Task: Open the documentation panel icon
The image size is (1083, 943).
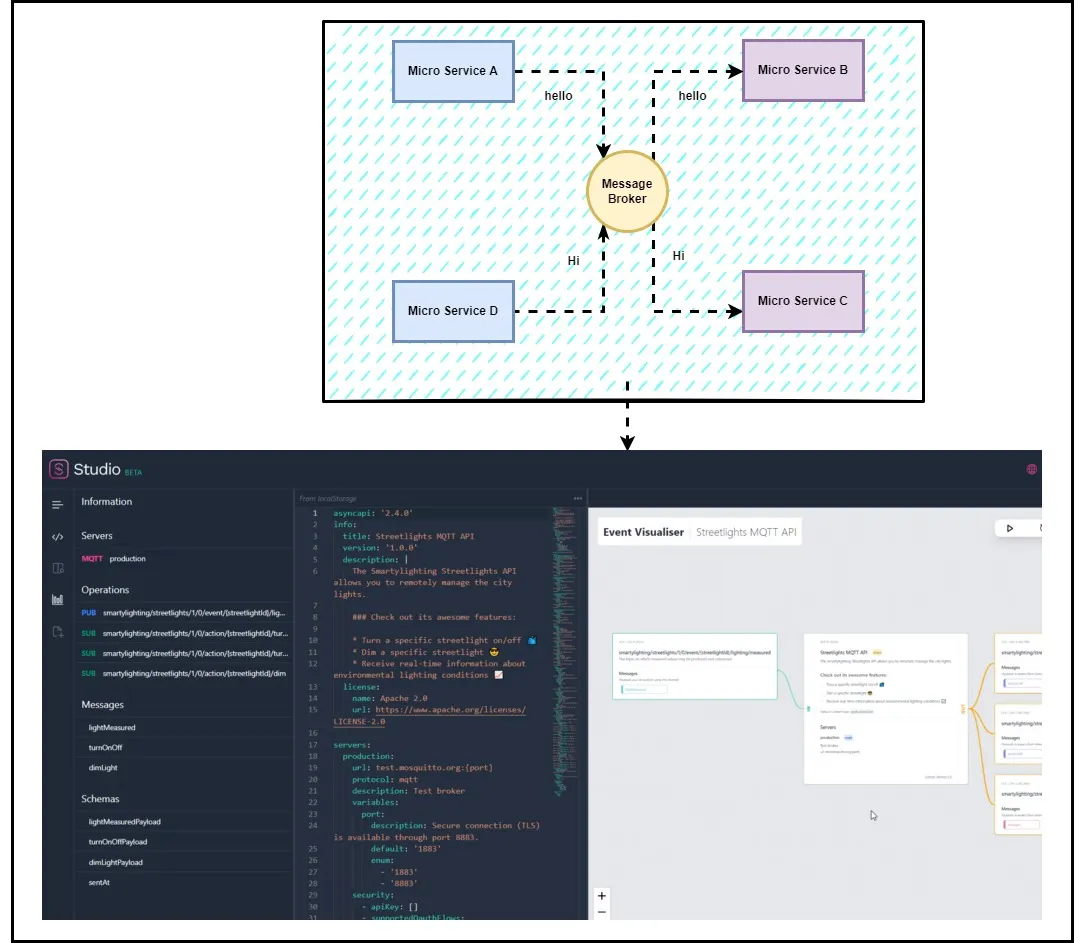Action: point(58,568)
